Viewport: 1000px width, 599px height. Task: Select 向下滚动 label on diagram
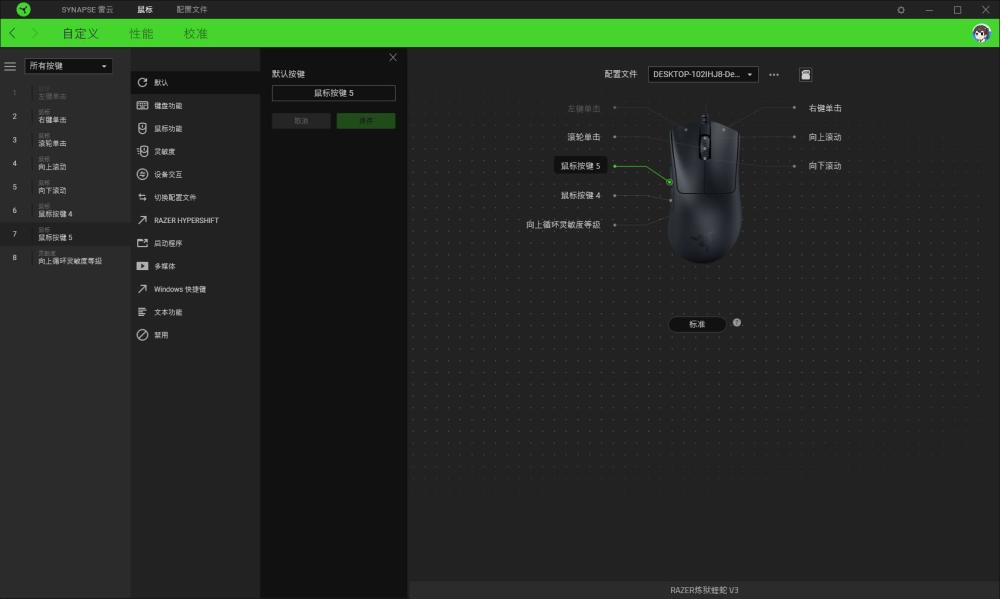point(825,166)
